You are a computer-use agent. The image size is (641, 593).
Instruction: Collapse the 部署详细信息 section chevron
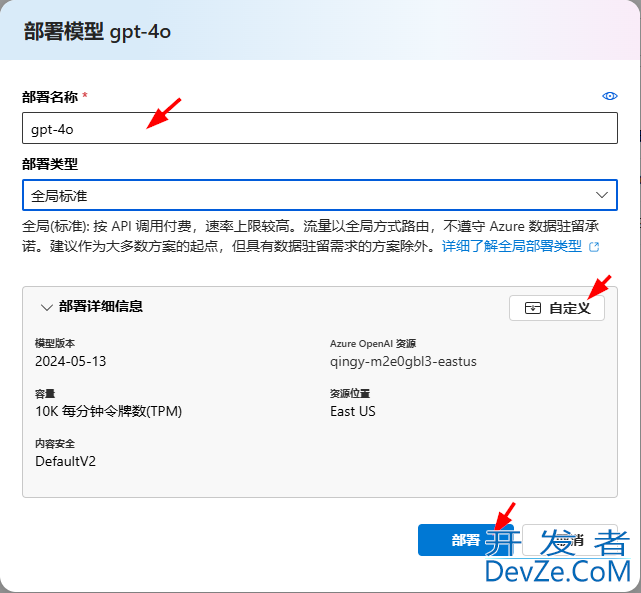[x=47, y=307]
